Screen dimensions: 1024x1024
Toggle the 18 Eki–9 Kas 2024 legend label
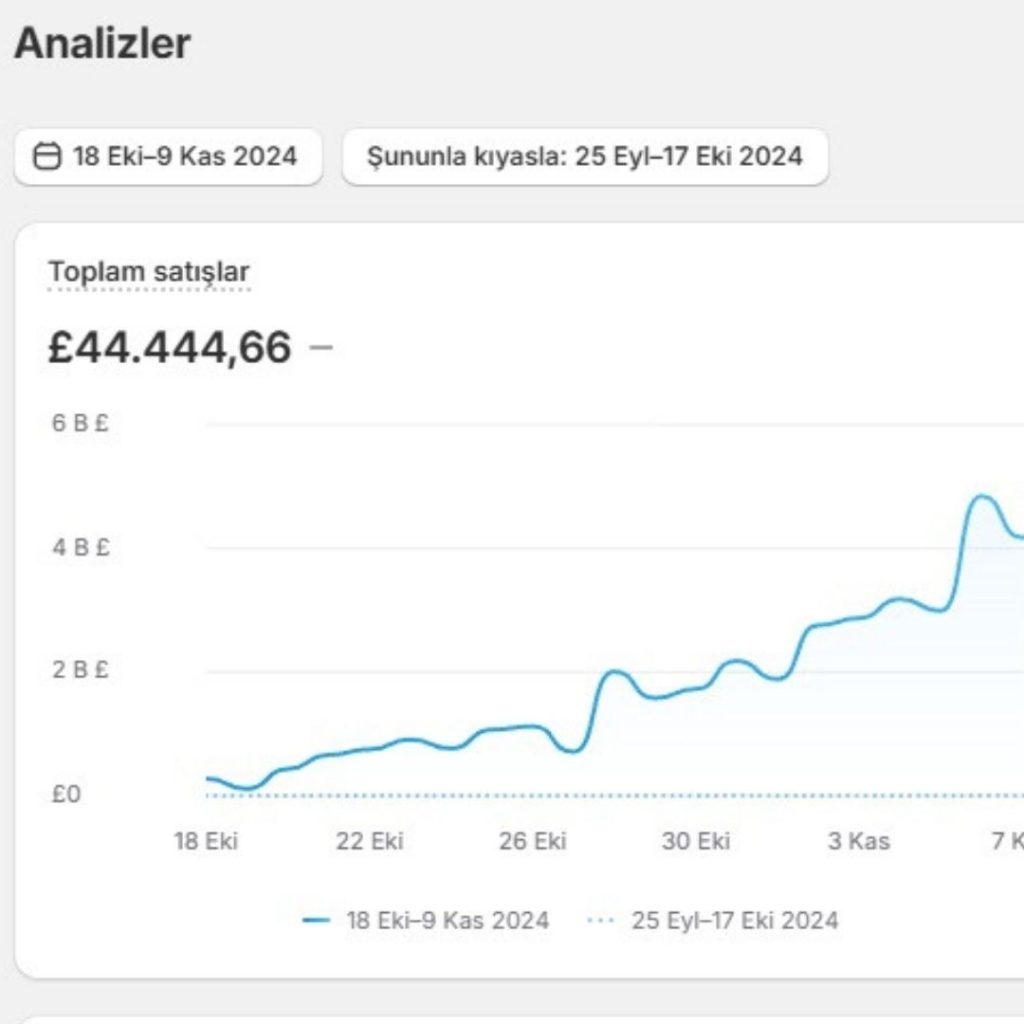coord(447,921)
